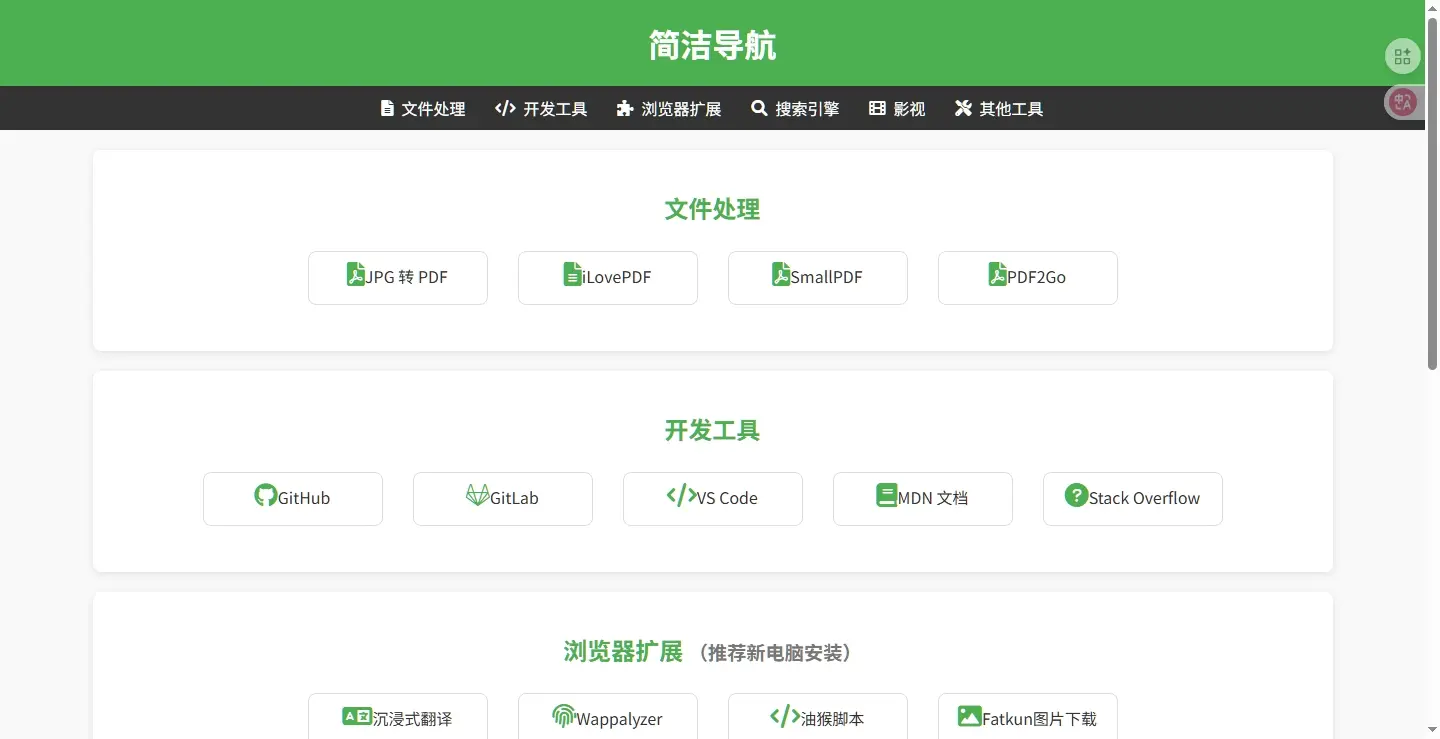Click the book icon on MDN 文档 card
The image size is (1440, 739).
pyautogui.click(x=886, y=495)
